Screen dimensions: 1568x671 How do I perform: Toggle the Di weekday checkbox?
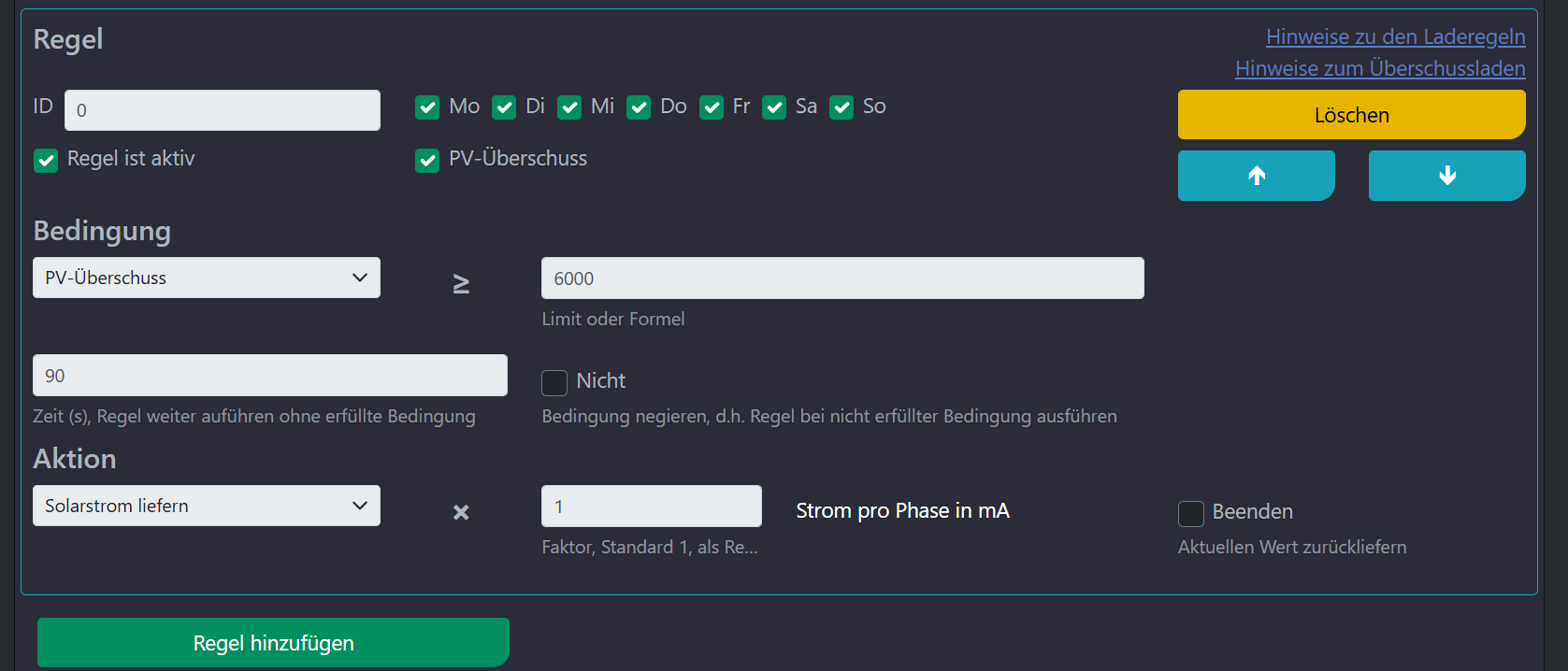(504, 107)
